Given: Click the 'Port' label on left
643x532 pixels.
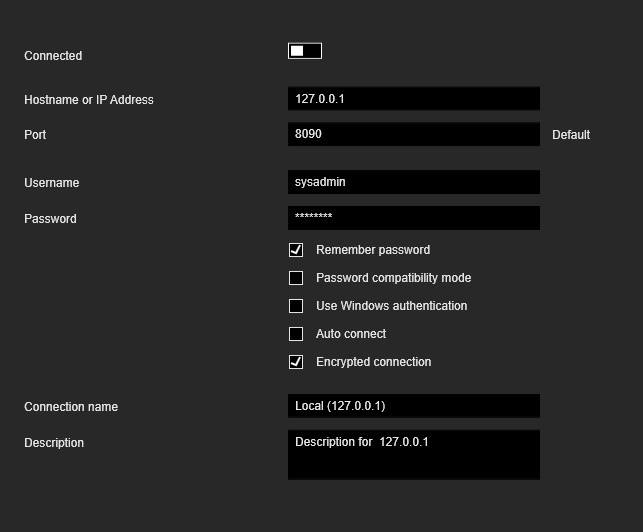Looking at the screenshot, I should click(35, 135).
